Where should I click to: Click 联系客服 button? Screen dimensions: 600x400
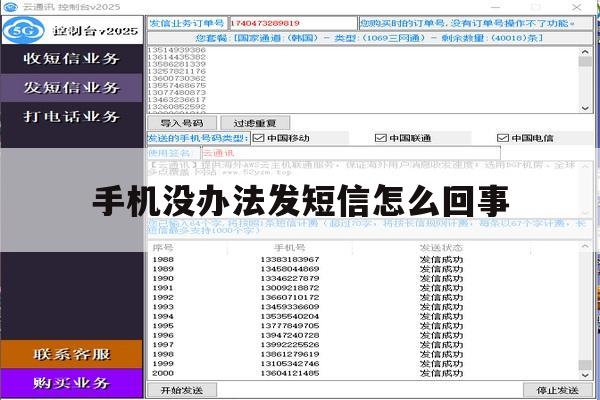(x=72, y=354)
